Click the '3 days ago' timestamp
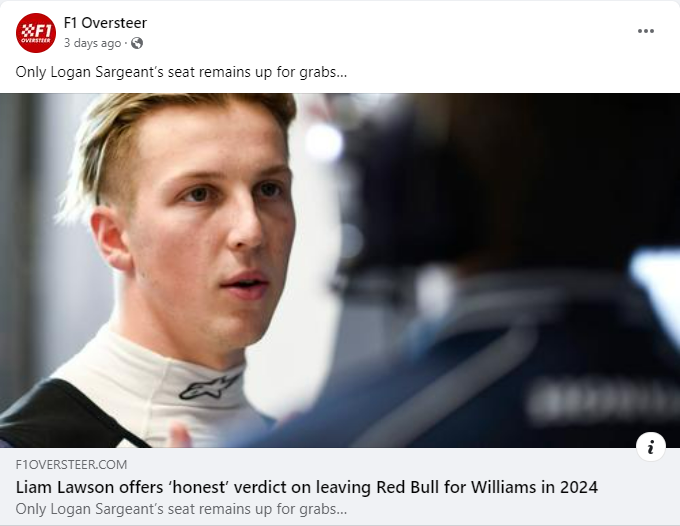The width and height of the screenshot is (680, 526). 92,43
